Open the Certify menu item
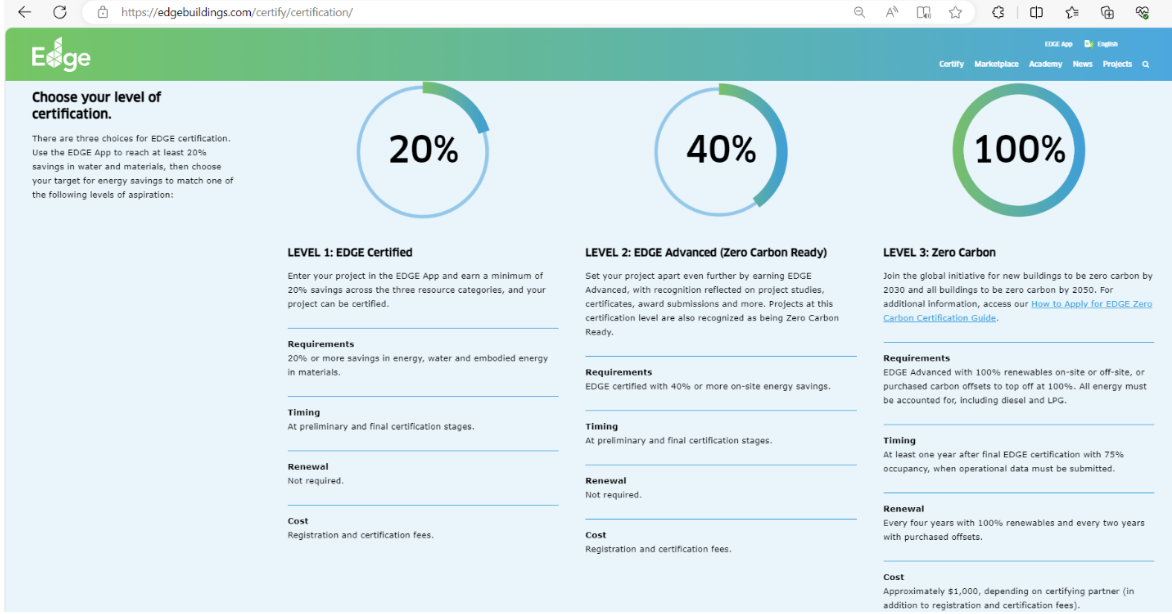 point(951,64)
